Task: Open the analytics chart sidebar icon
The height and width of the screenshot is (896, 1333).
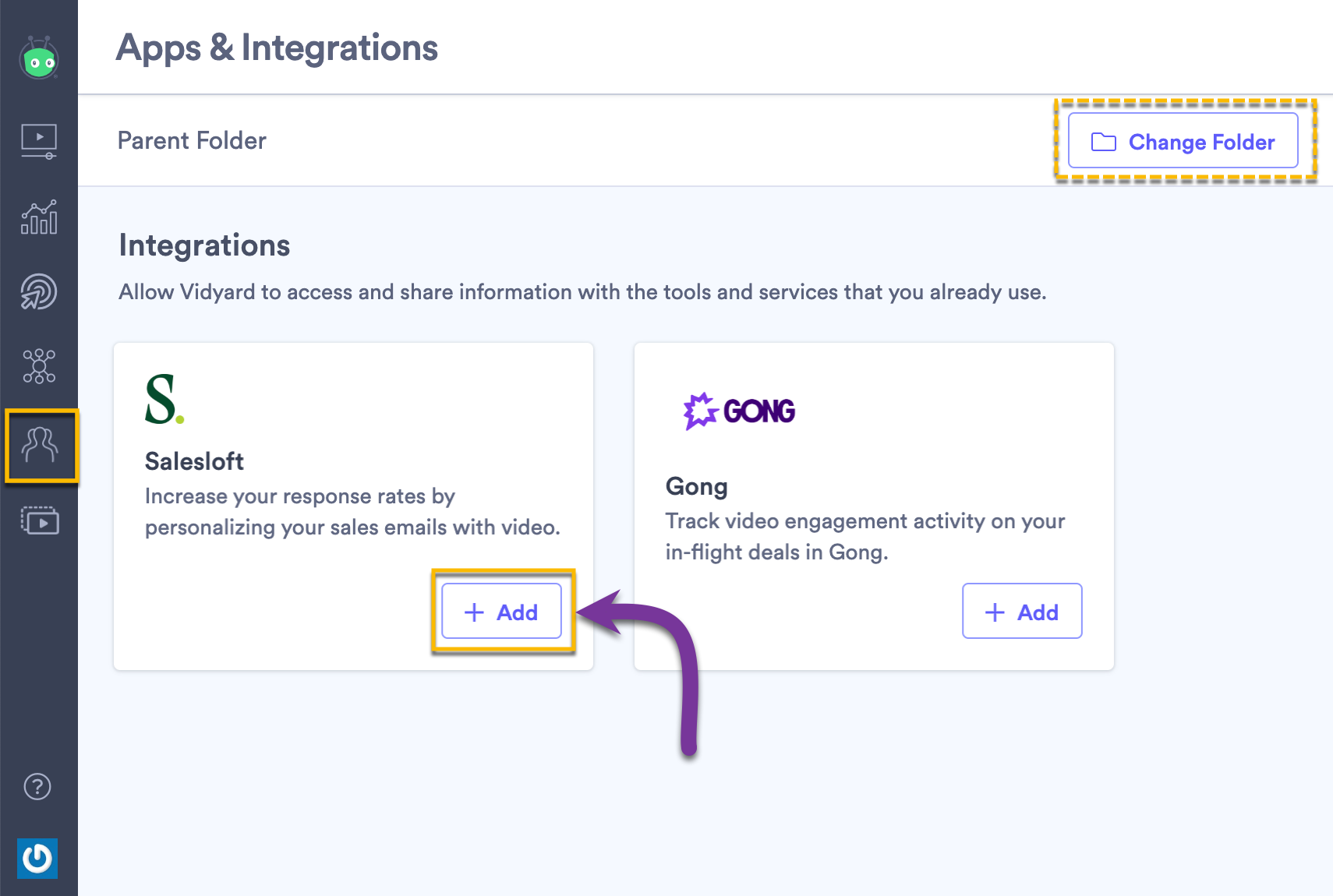Action: point(39,217)
